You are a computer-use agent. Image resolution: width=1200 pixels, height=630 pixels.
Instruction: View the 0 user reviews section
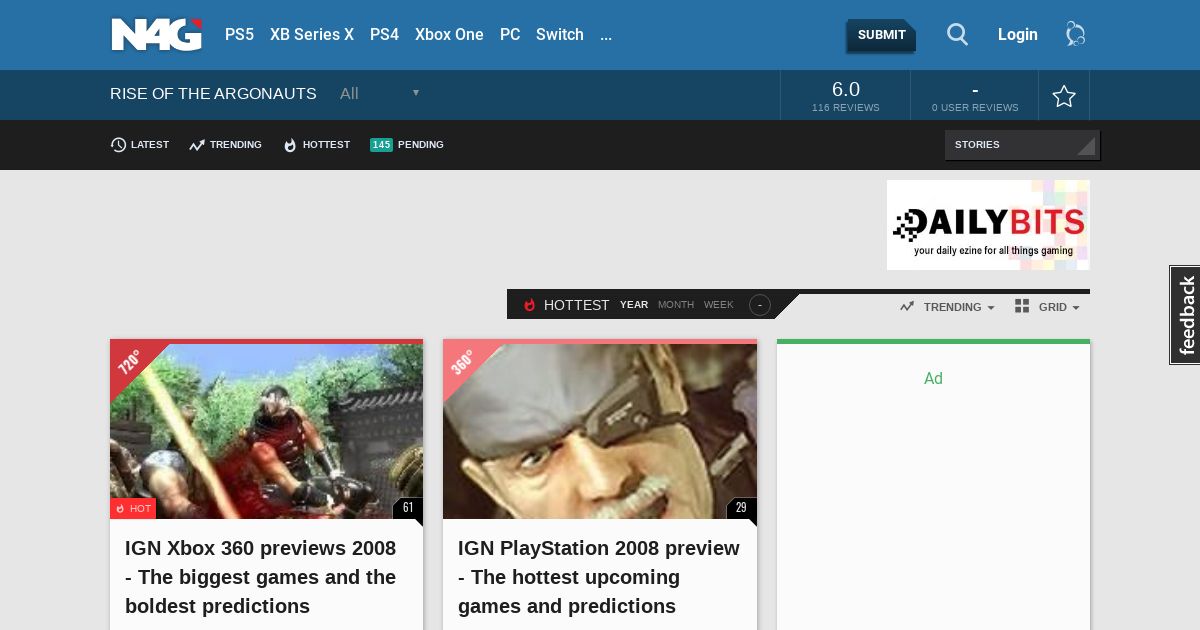(975, 96)
